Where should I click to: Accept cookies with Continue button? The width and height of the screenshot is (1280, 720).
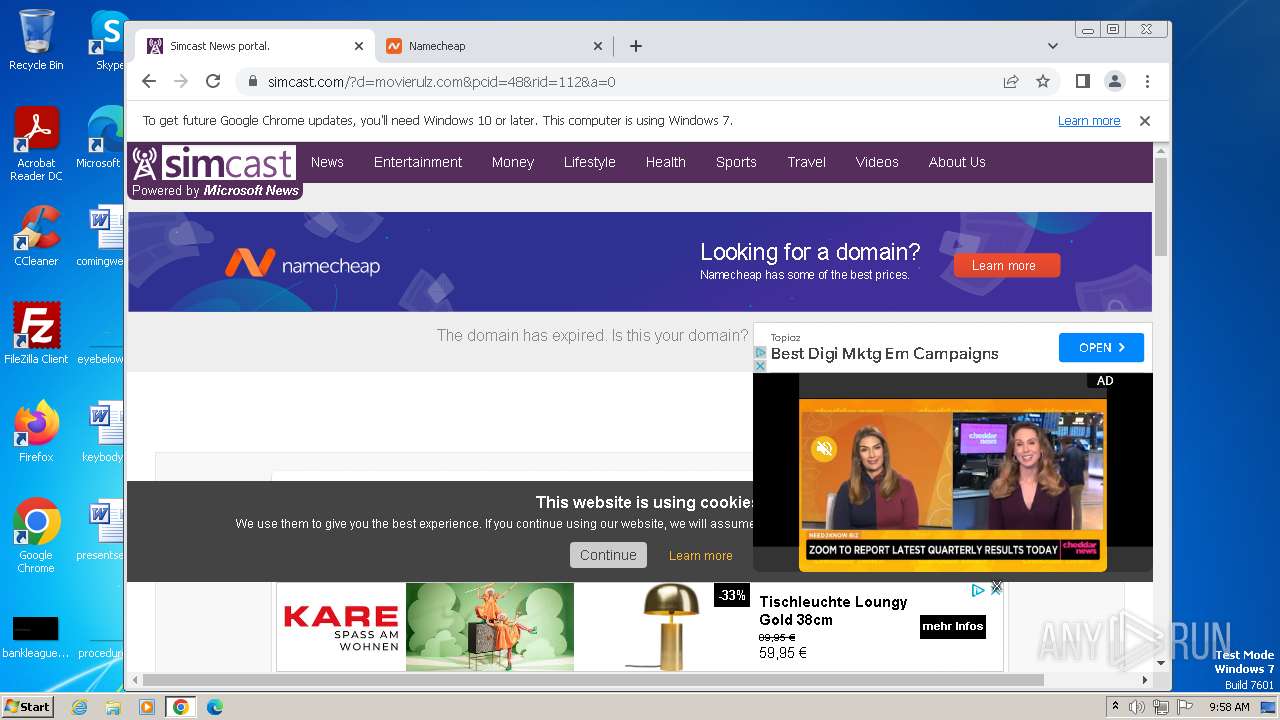(x=608, y=555)
